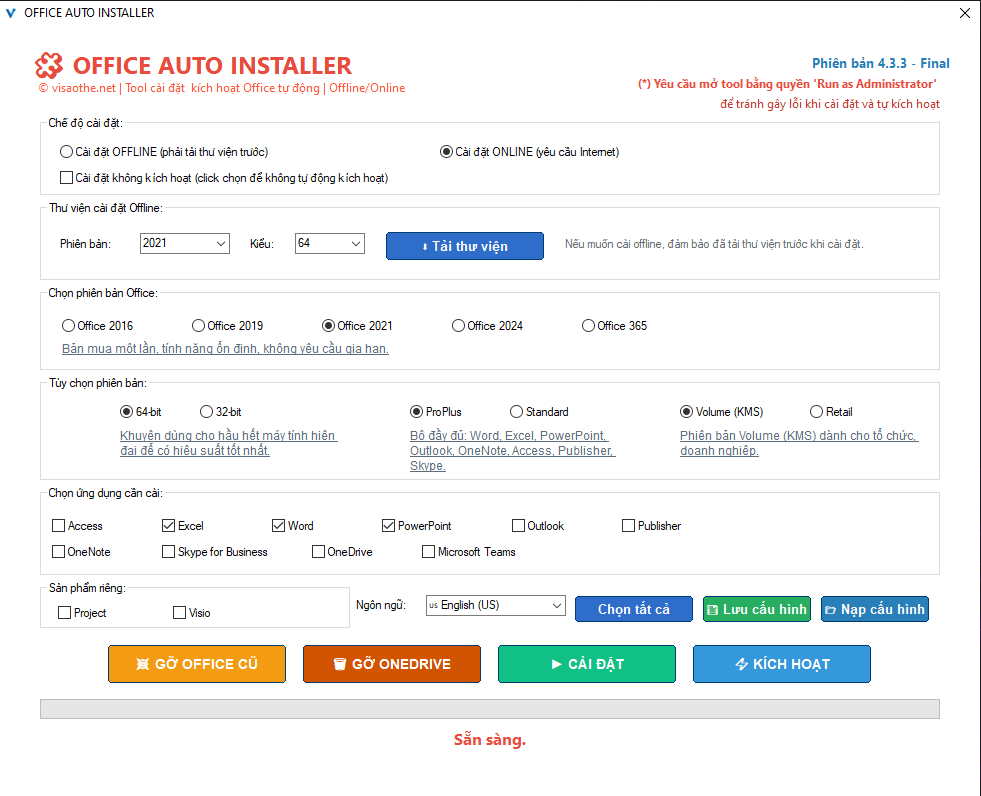Viewport: 981px width, 796px height.
Task: Click the 'Phiên bản 4.3.3 - Final' text
Action: (881, 63)
